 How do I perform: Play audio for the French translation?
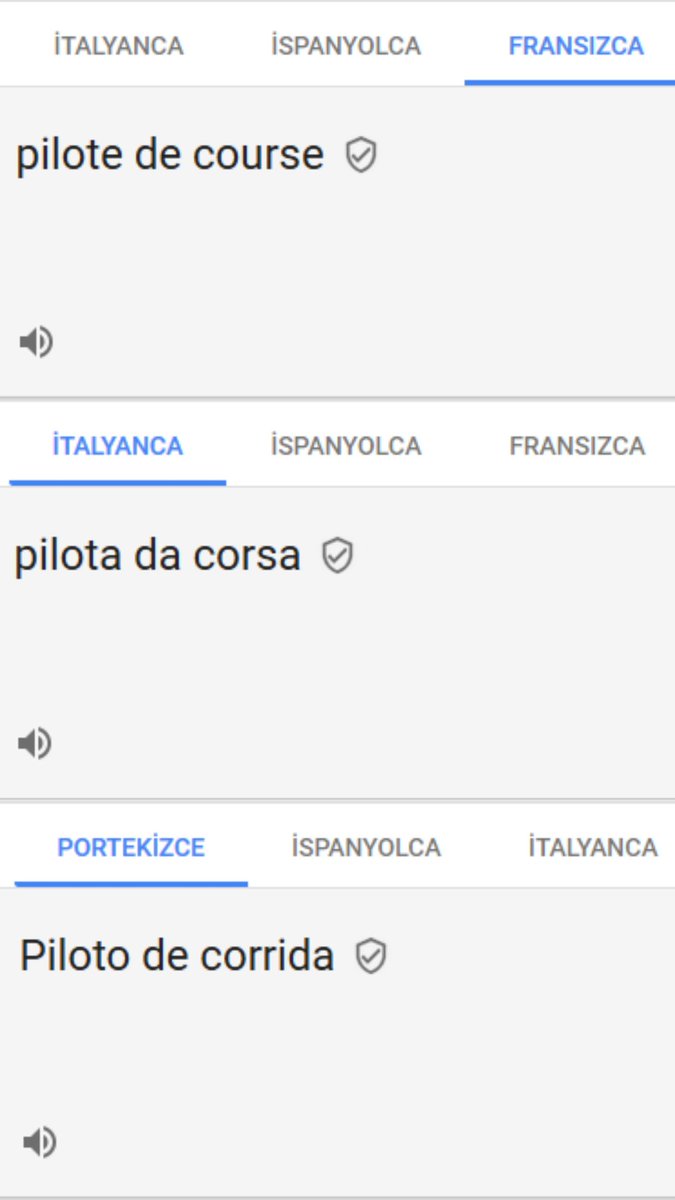tap(36, 342)
